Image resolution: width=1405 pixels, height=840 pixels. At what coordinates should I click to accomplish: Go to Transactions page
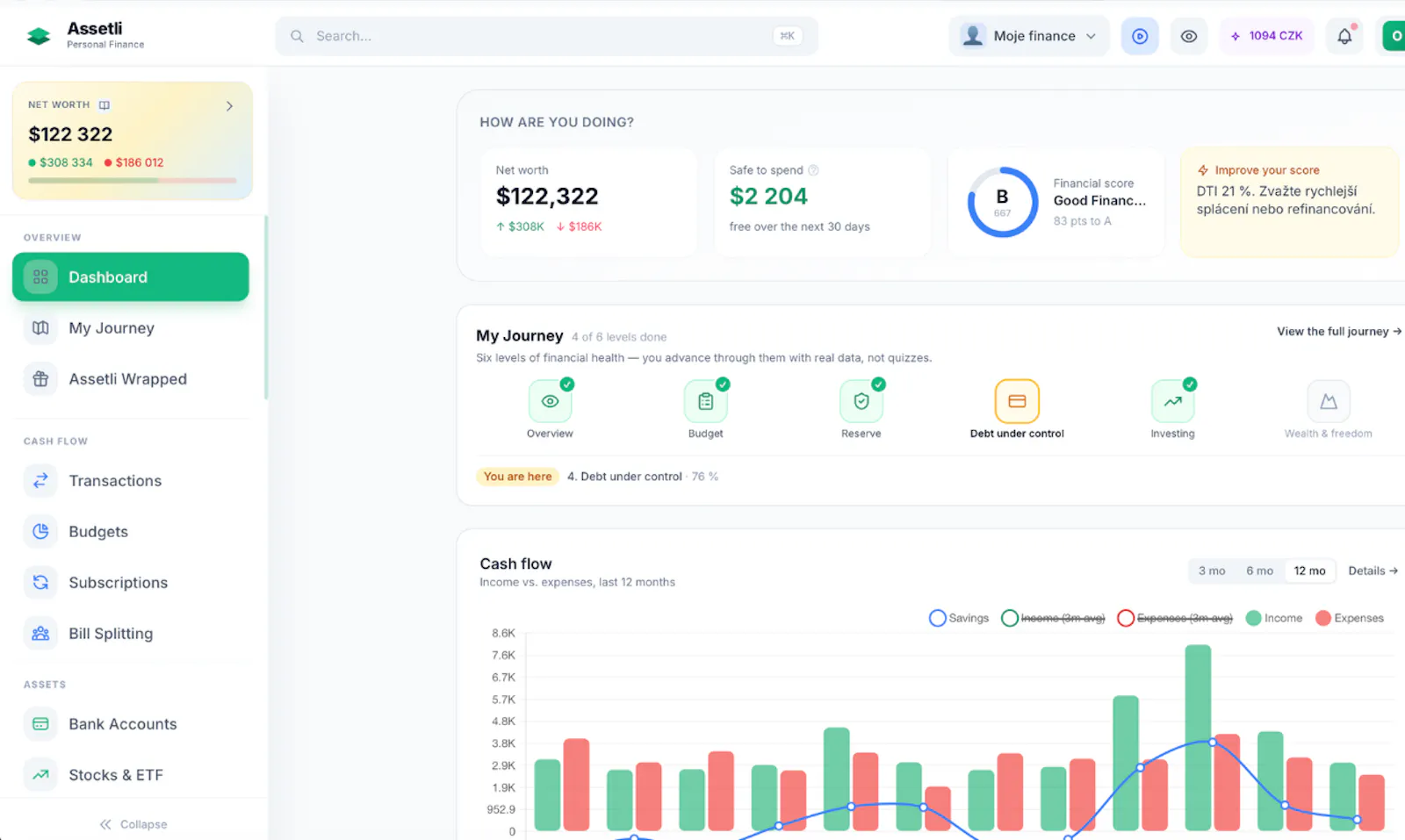[x=131, y=481]
